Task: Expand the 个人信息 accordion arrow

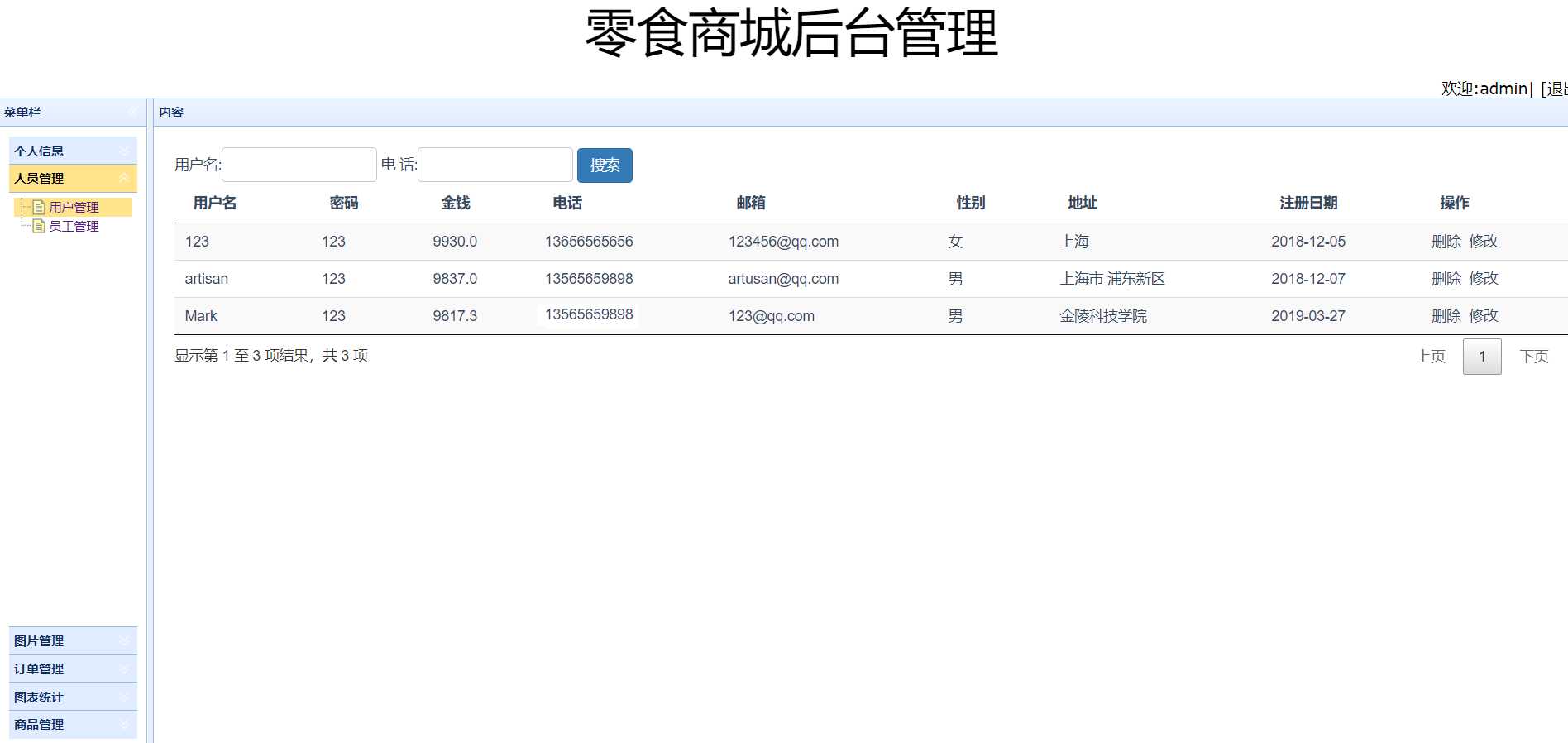Action: (124, 151)
